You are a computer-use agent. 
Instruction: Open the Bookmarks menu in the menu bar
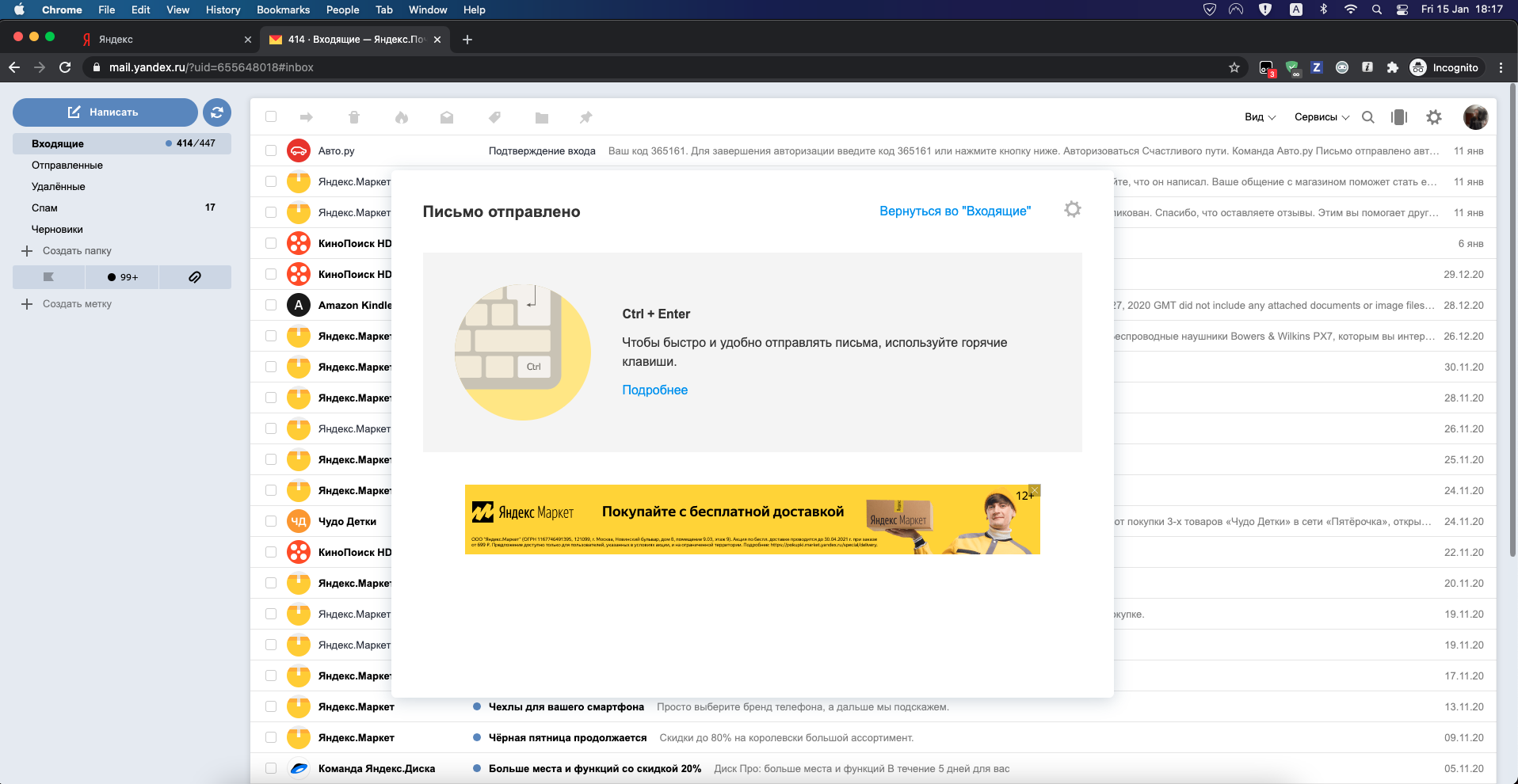tap(283, 10)
